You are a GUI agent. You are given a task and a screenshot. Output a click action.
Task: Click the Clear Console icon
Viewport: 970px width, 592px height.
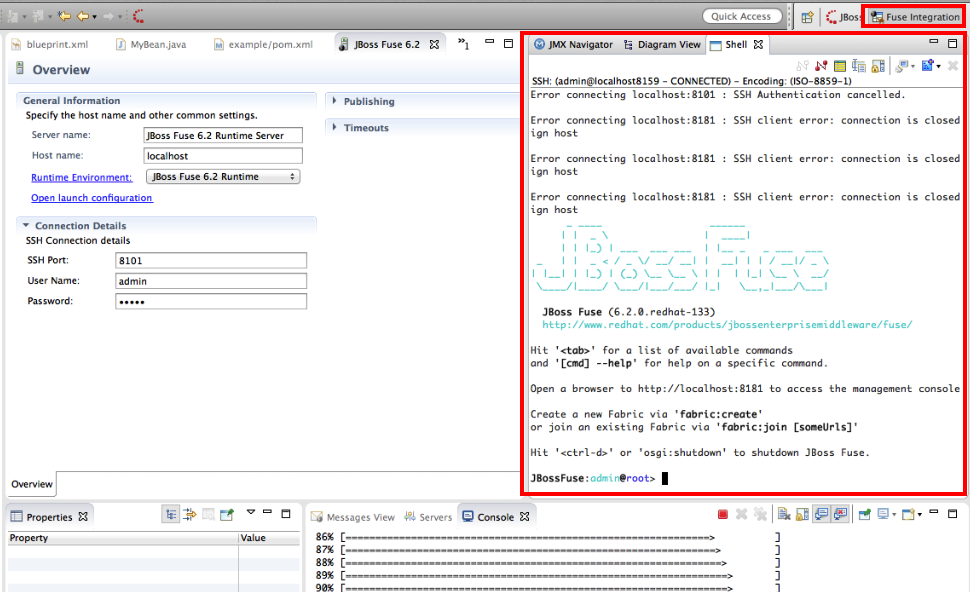[784, 514]
